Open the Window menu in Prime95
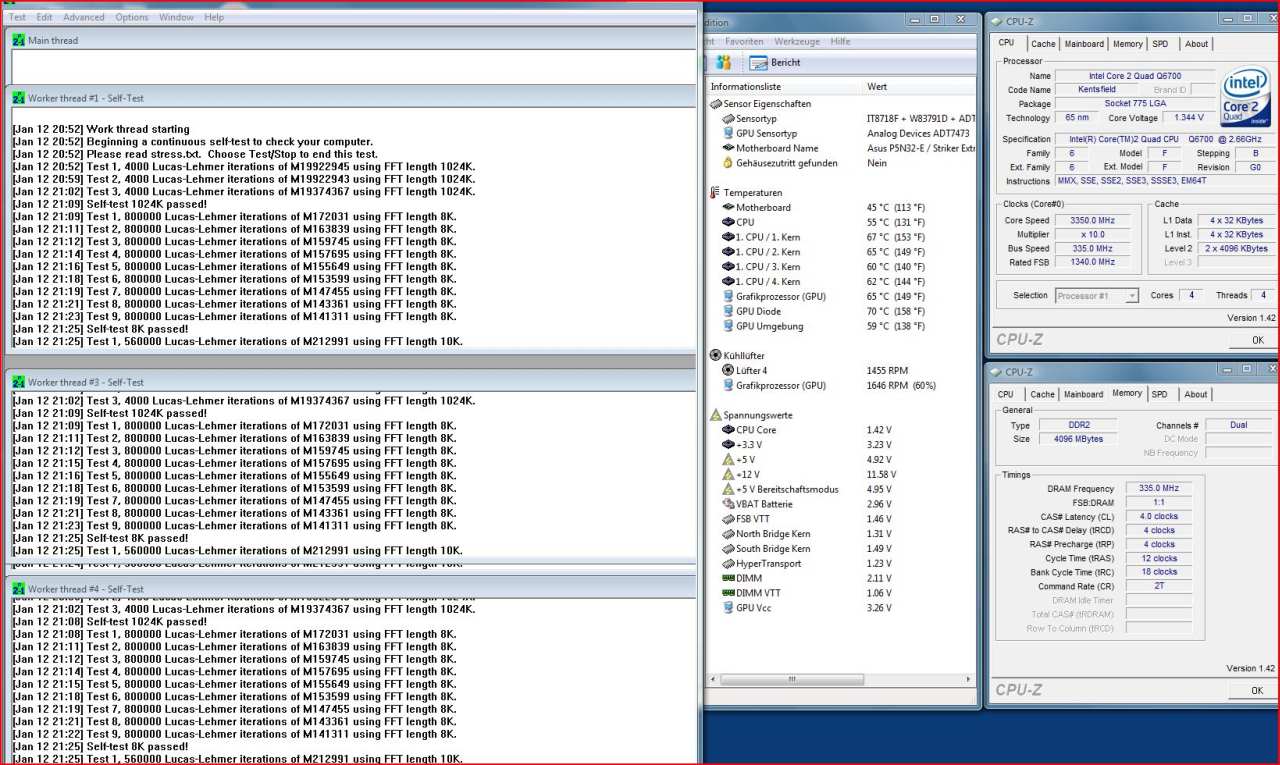The width and height of the screenshot is (1280, 765). (177, 17)
